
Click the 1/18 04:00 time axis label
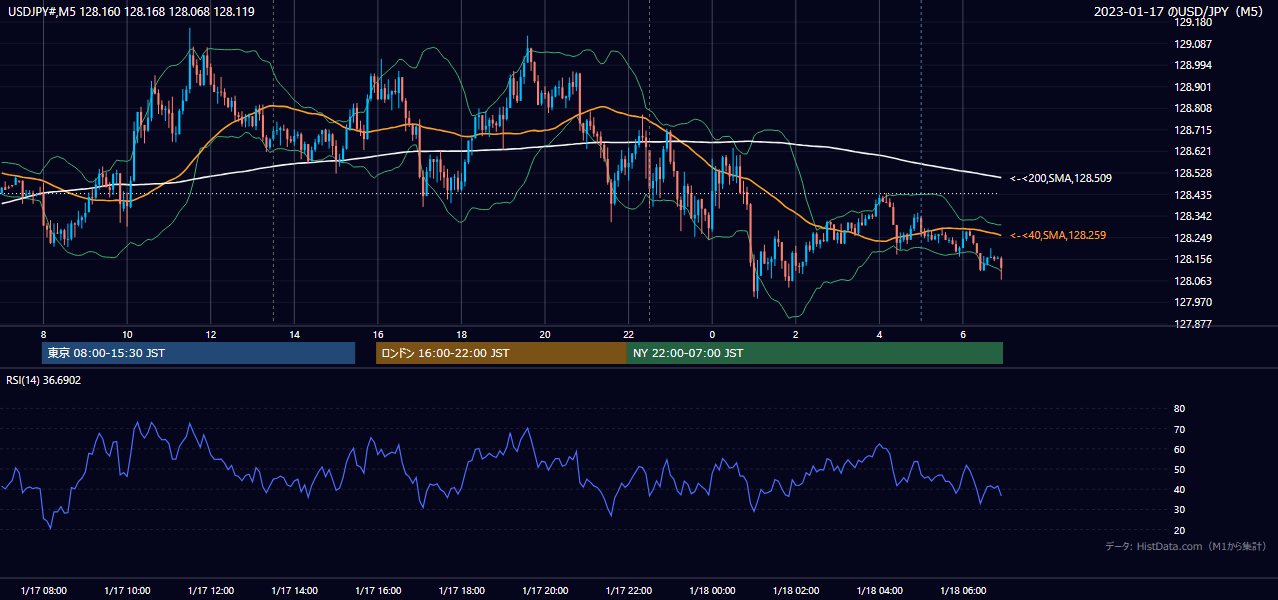(x=879, y=590)
